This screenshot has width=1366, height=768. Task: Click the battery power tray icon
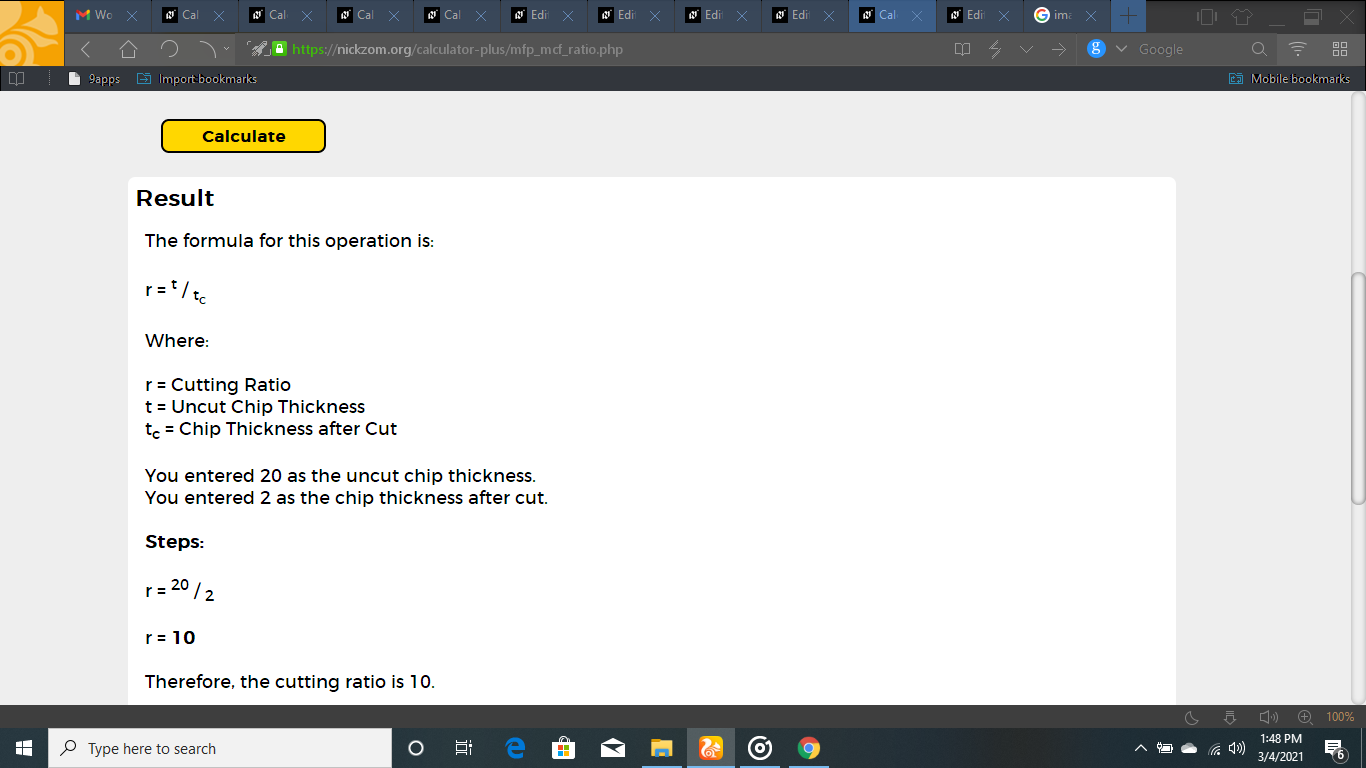[1165, 748]
